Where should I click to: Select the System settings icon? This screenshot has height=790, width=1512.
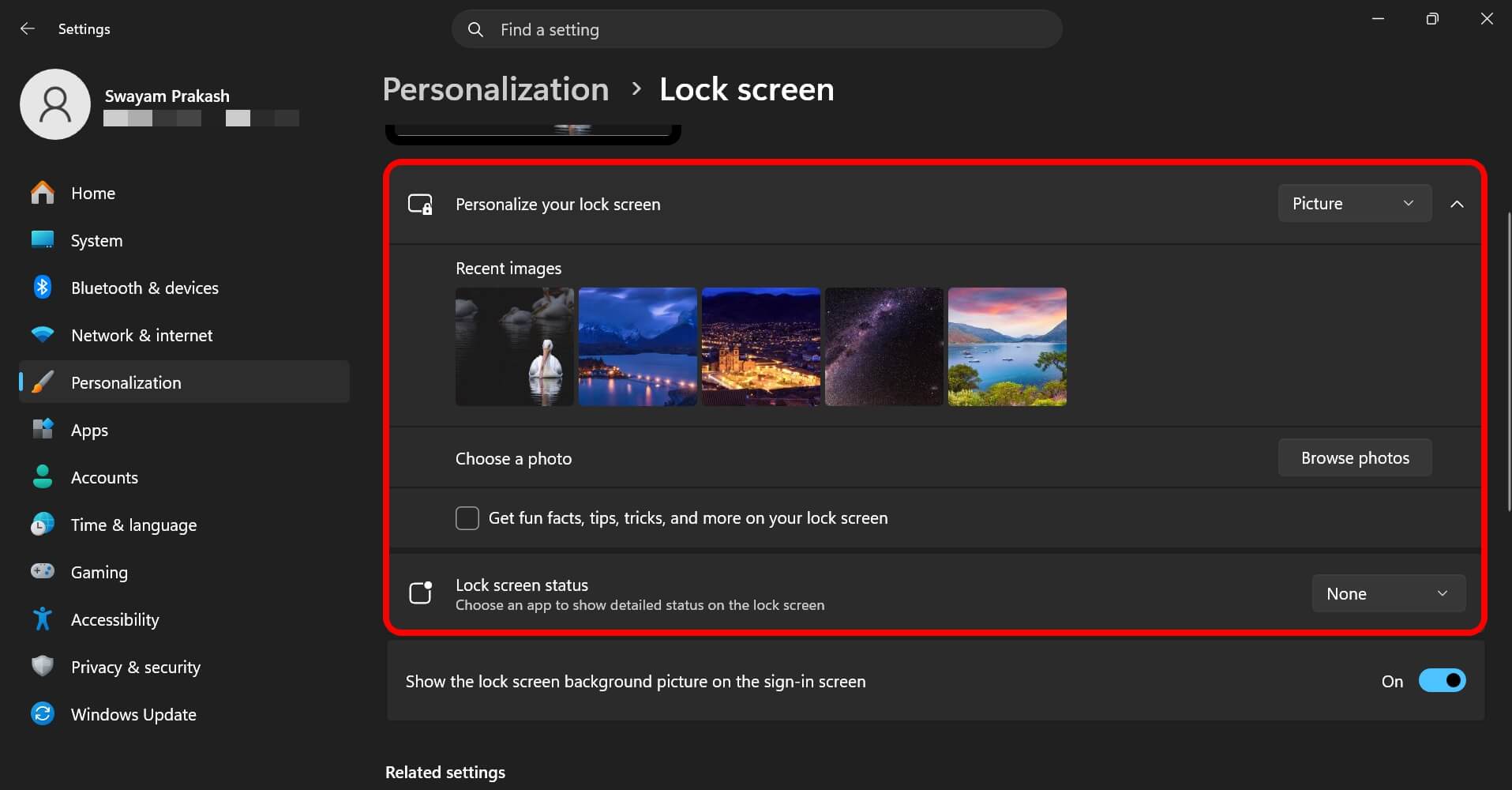[x=96, y=240]
